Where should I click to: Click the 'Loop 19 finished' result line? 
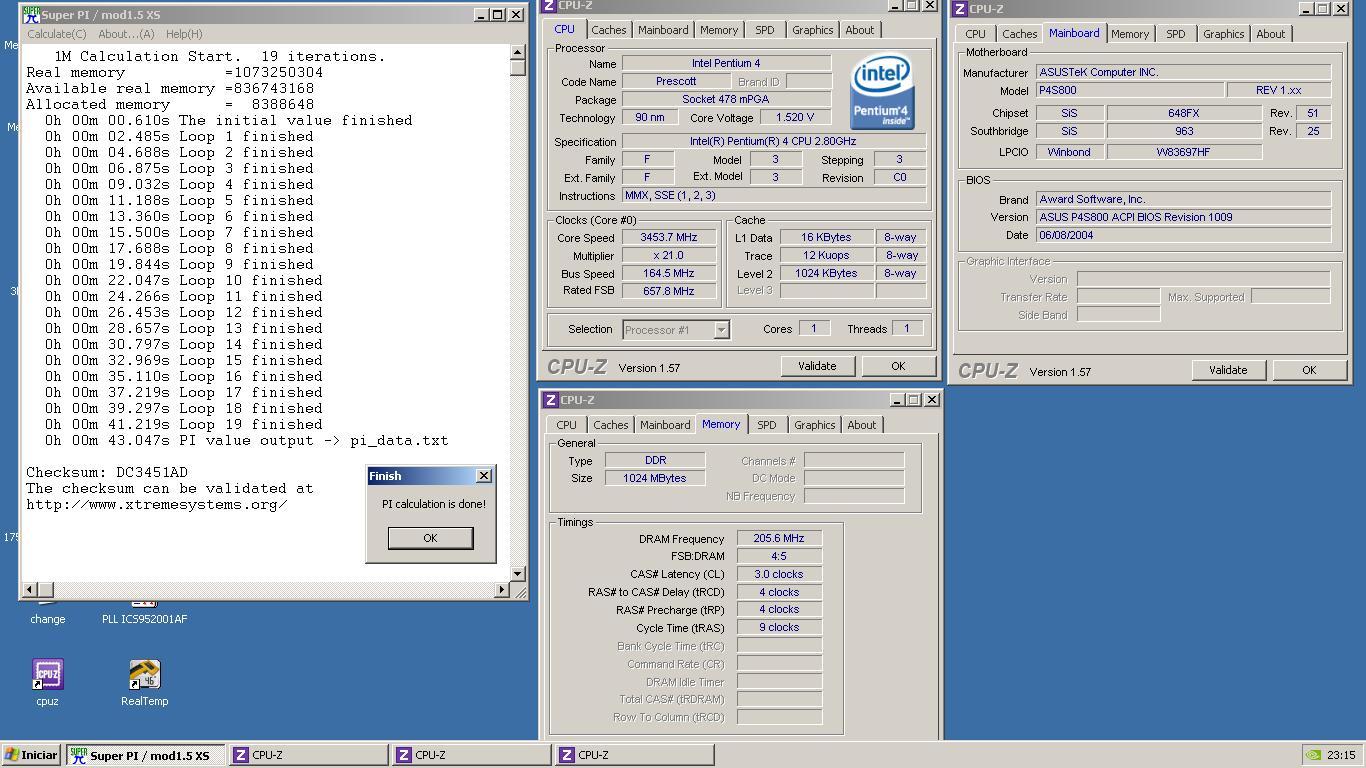click(183, 425)
